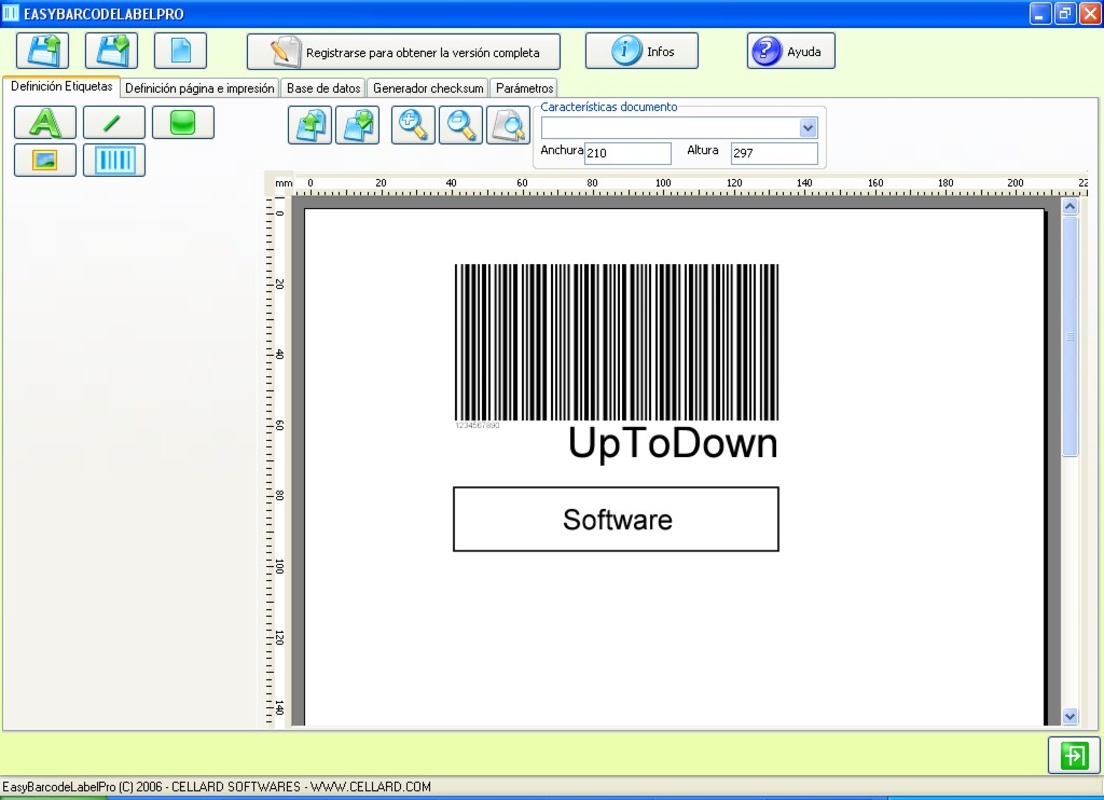Click the Anchura input field
Viewport: 1104px width, 800px height.
pyautogui.click(x=627, y=153)
